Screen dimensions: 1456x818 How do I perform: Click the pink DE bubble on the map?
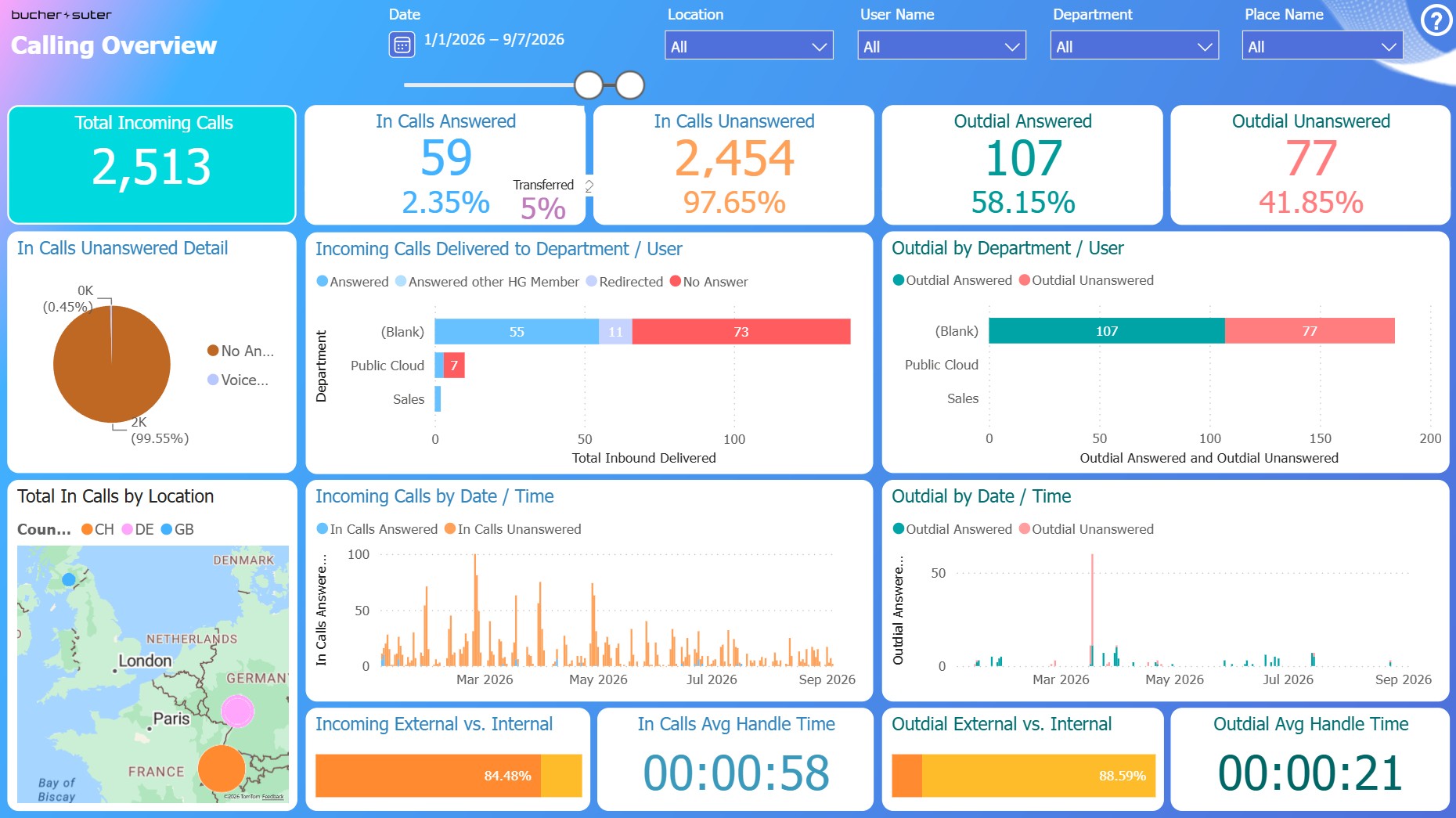click(x=237, y=712)
